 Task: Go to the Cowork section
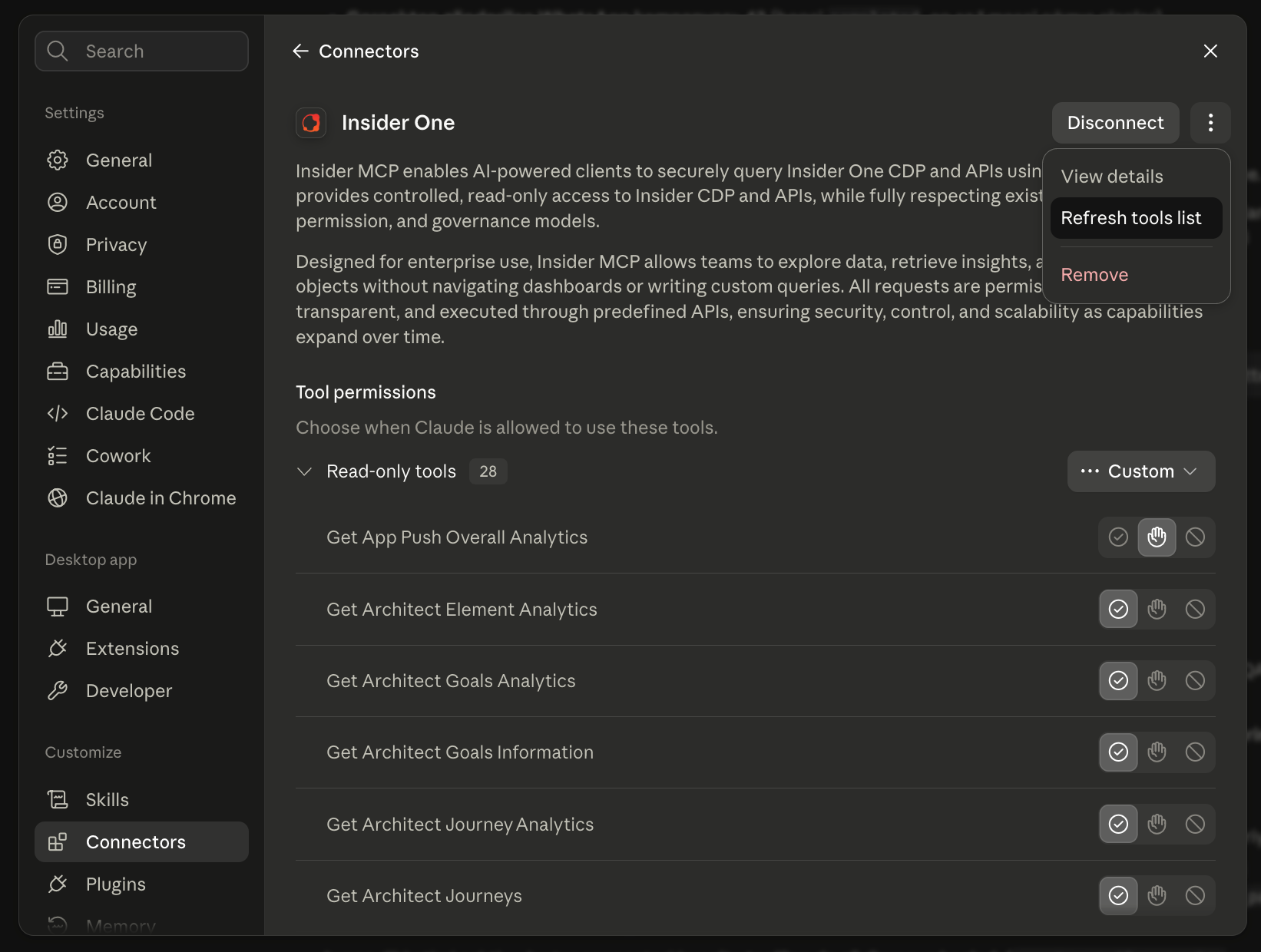141,455
